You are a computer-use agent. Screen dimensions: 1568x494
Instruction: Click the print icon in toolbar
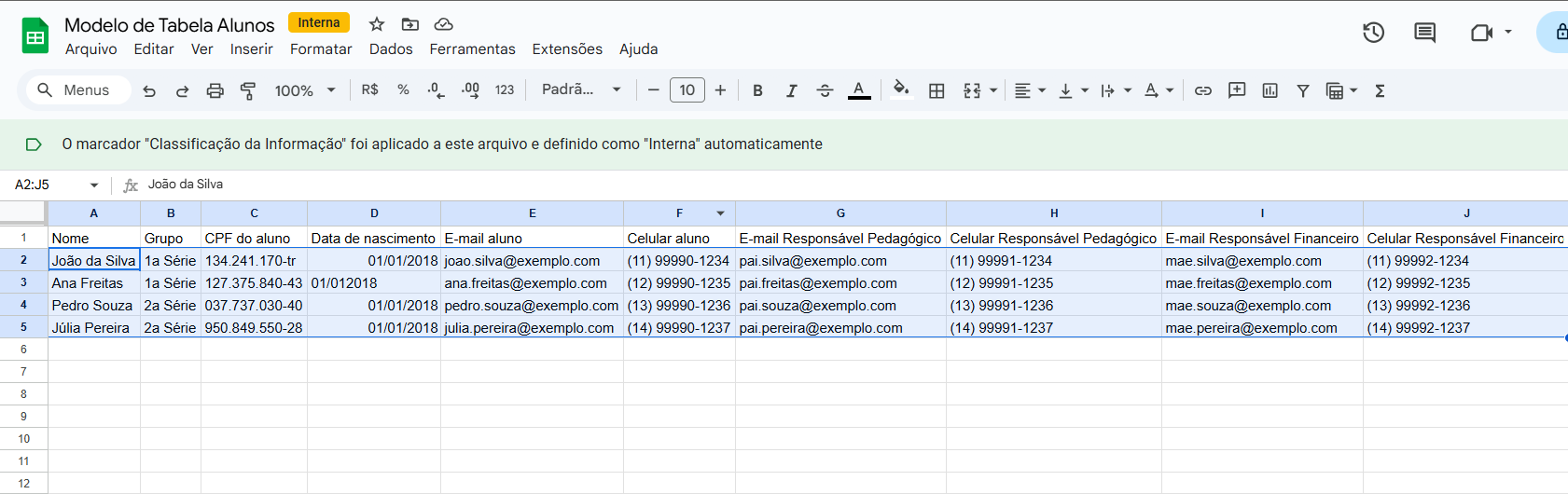pos(215,90)
